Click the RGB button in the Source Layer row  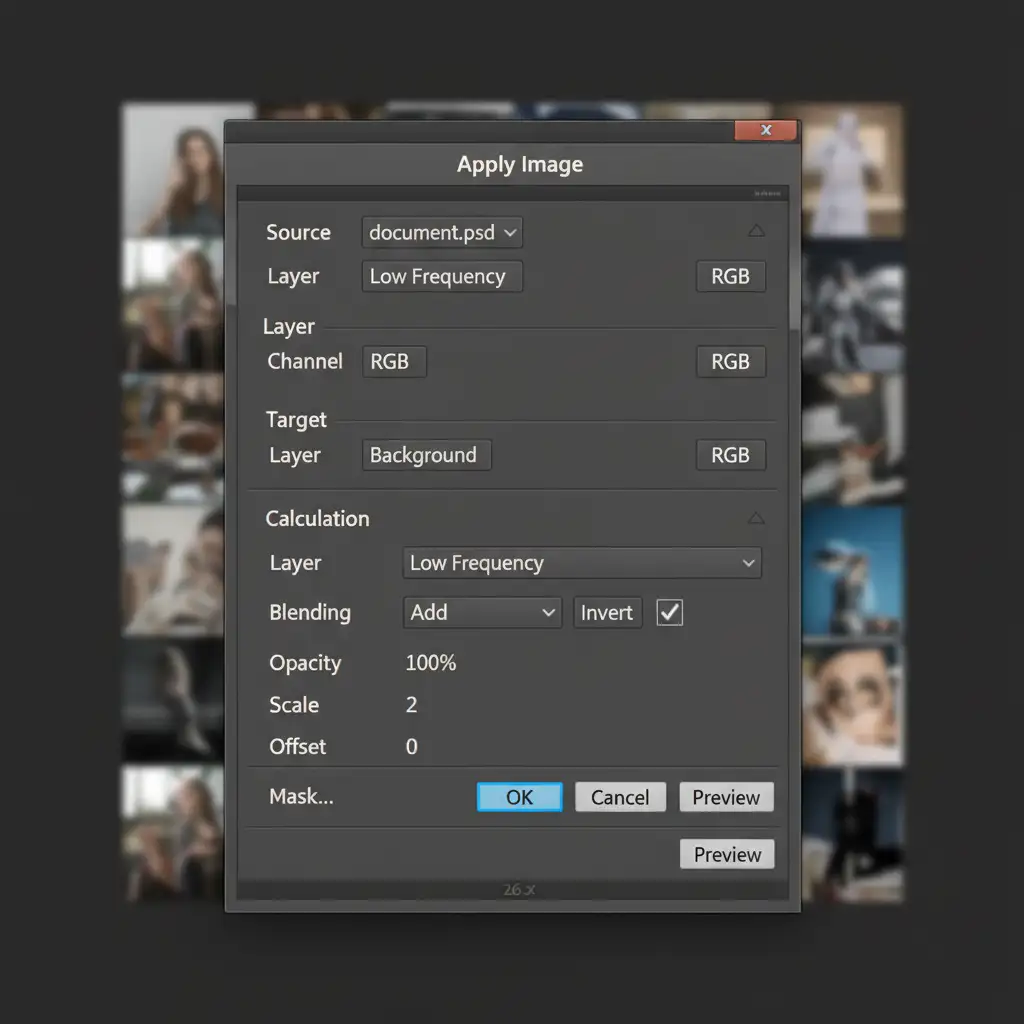point(730,277)
